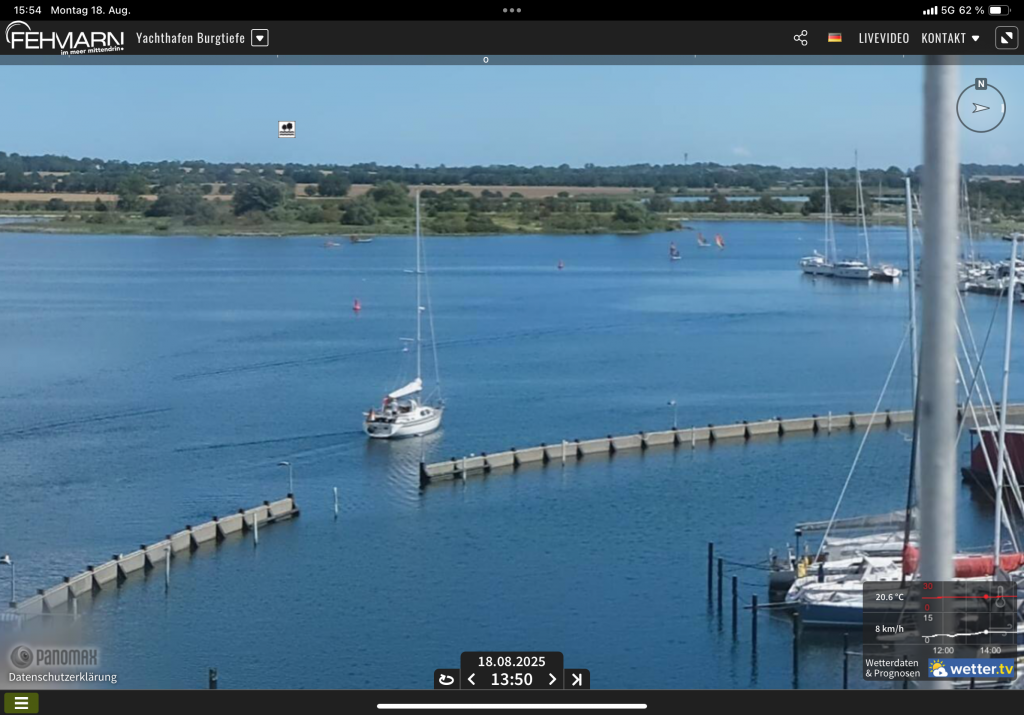Open the Datenschutzerklärung link
The image size is (1024, 715).
pos(62,677)
